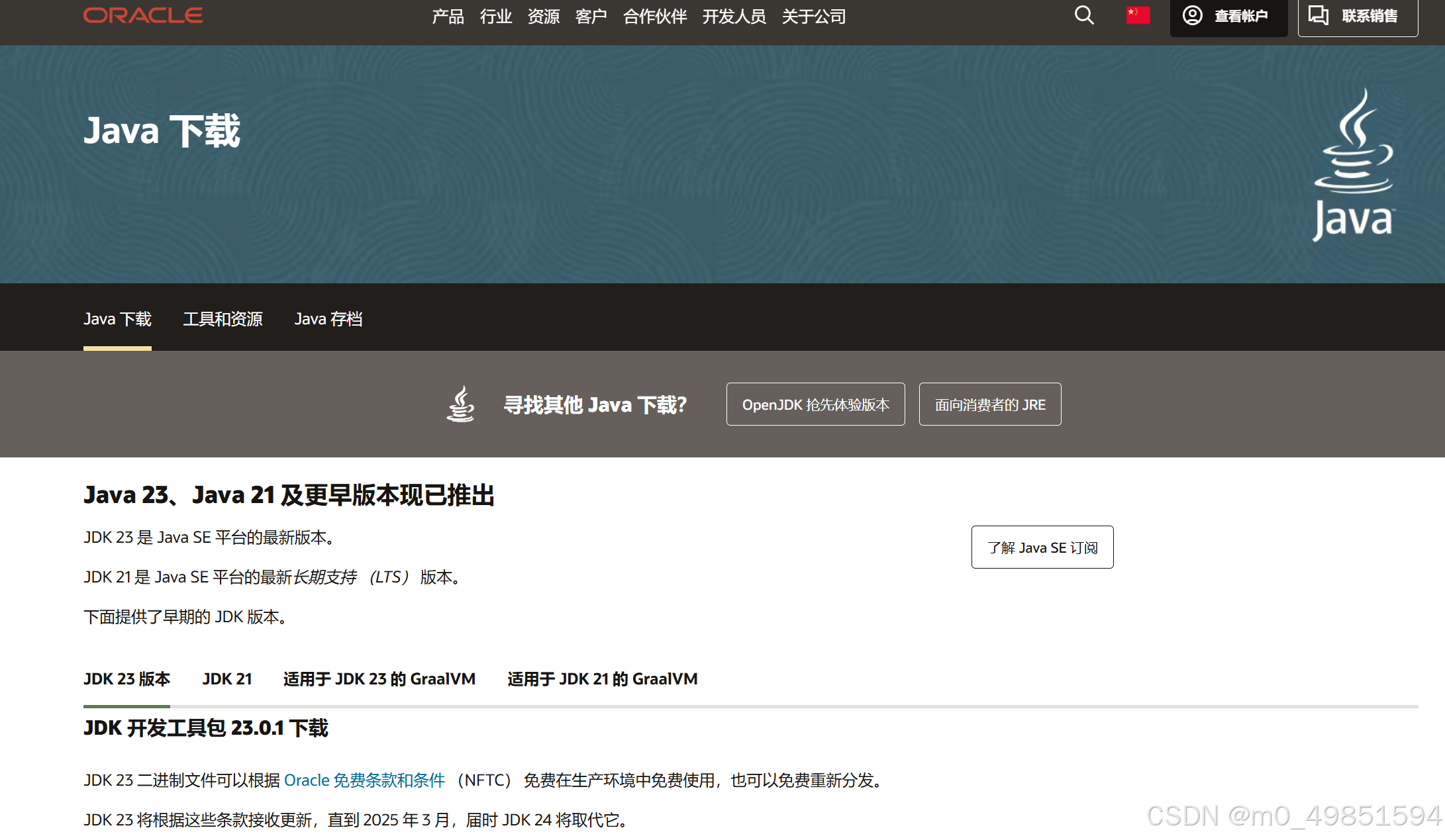Open the search magnifier icon
The width and height of the screenshot is (1445, 840).
click(1084, 15)
